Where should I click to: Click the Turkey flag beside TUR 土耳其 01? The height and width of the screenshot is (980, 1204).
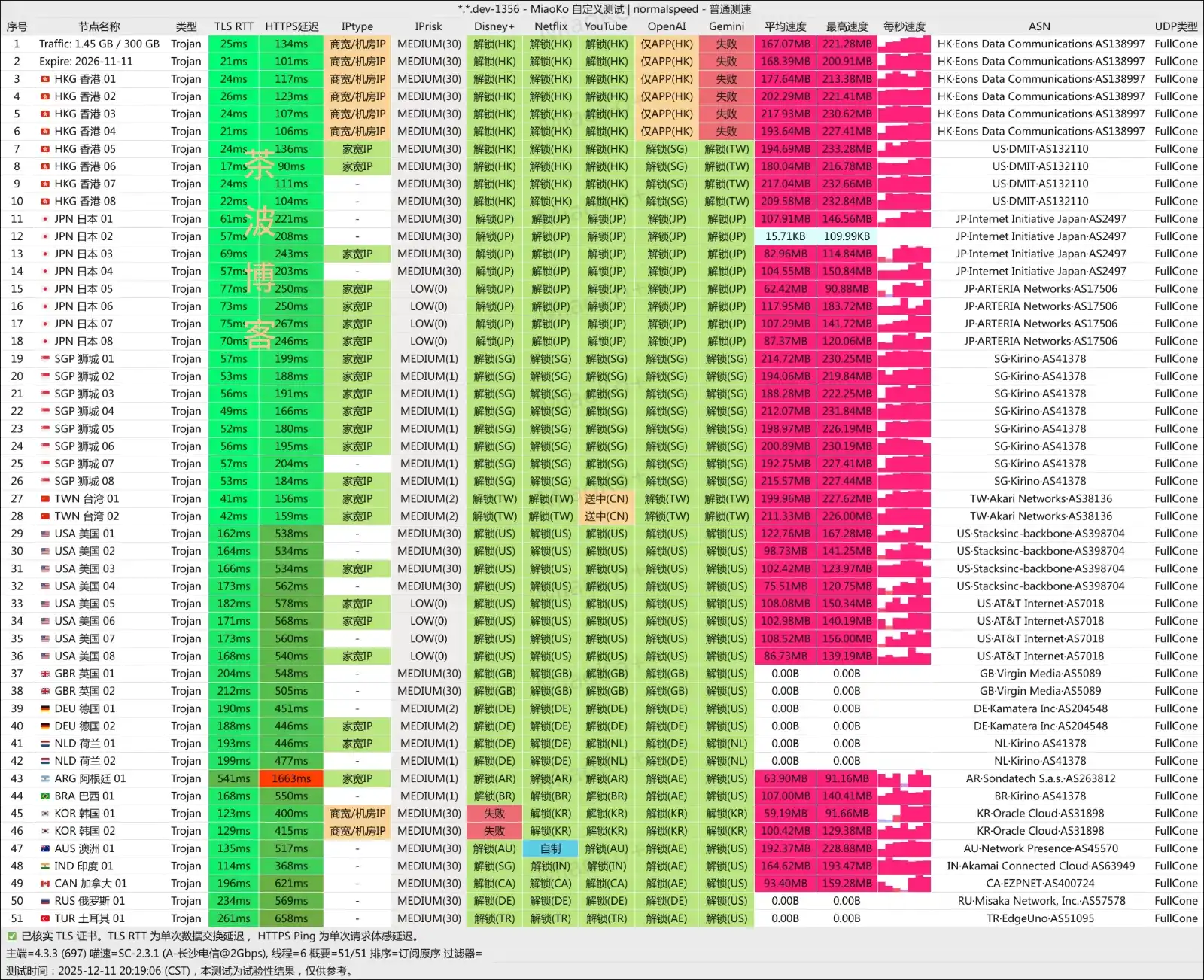45,919
